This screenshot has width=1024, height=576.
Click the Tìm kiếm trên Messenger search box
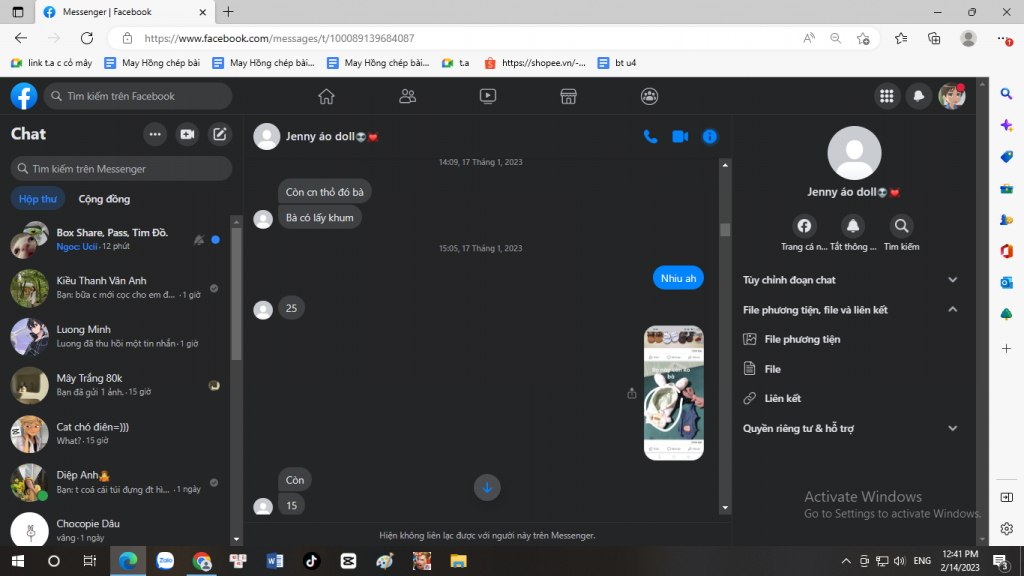click(x=121, y=169)
